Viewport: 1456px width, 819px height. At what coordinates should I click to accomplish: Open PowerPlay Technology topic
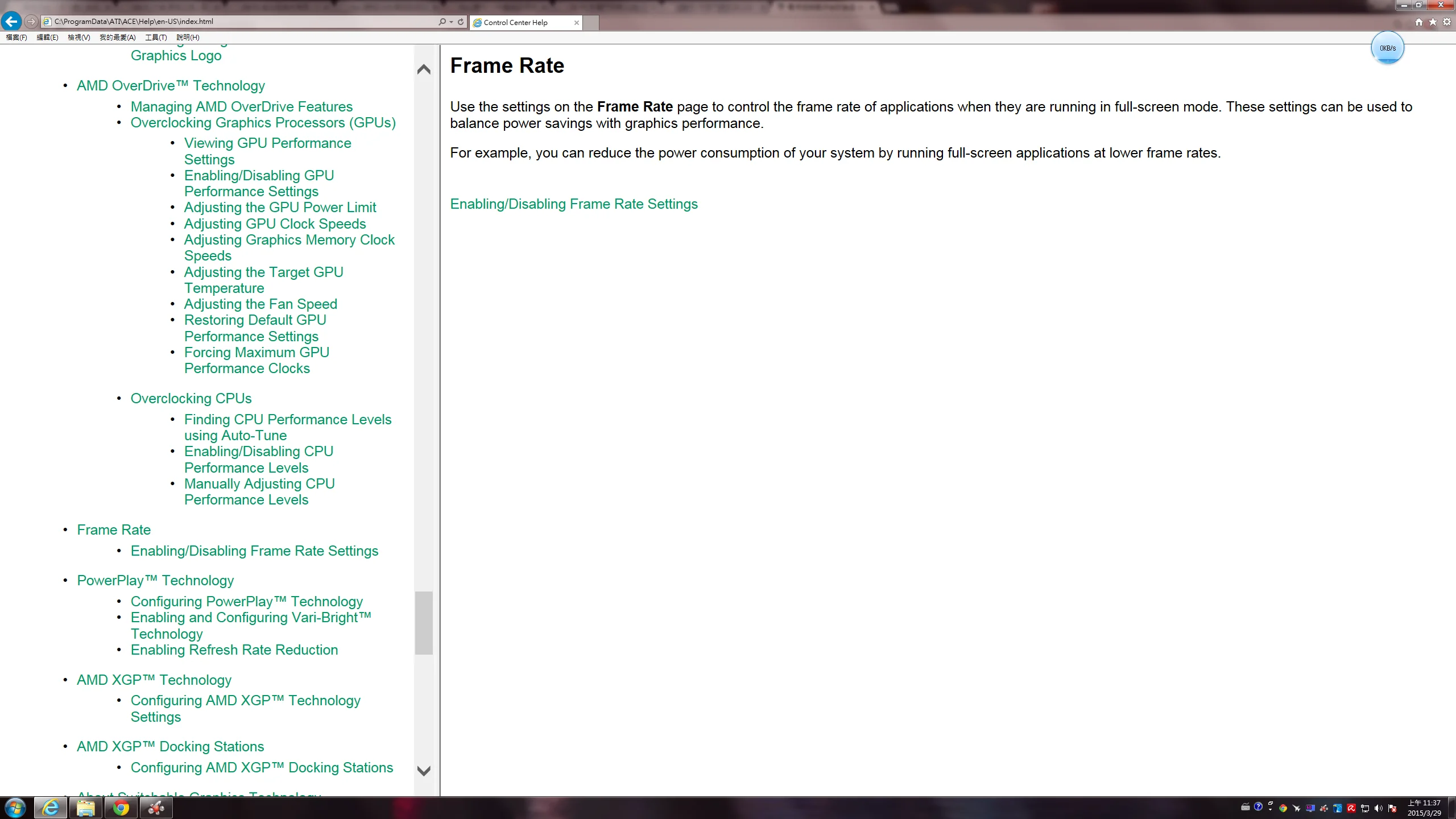pyautogui.click(x=155, y=580)
